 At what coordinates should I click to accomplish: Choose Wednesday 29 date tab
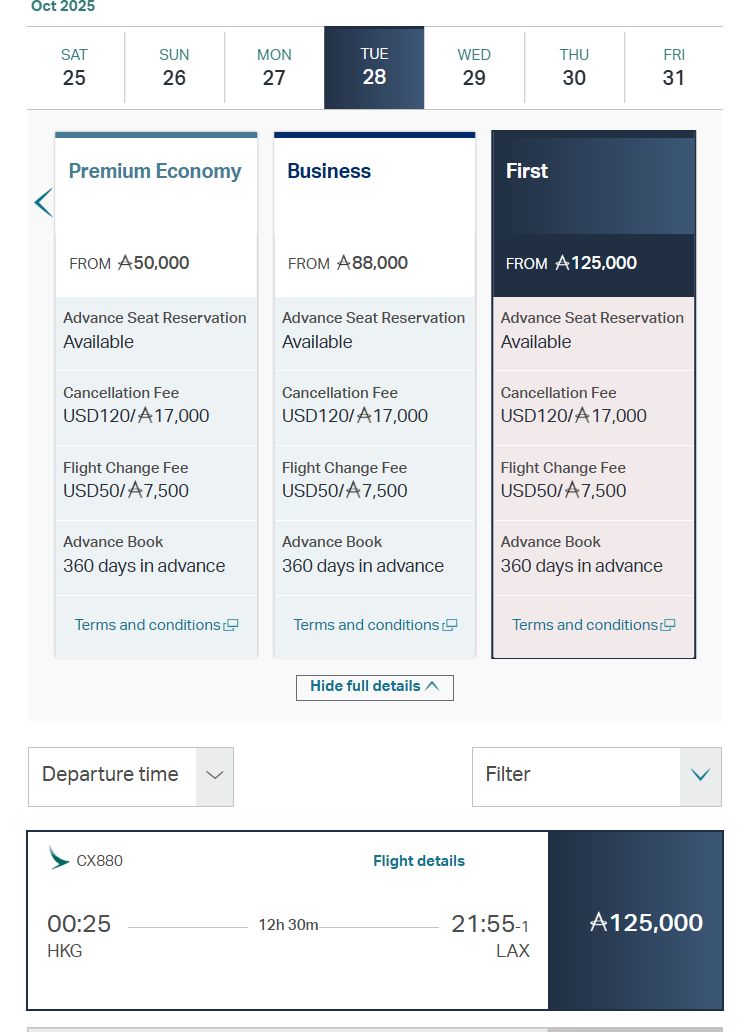(x=474, y=68)
